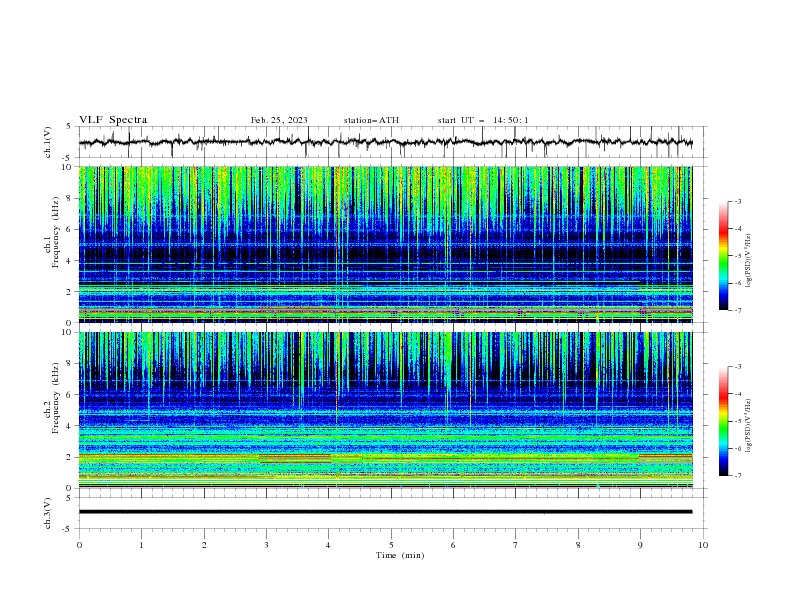The image size is (792, 612).
Task: Click the "10" label on the time axis
Action: [x=703, y=545]
